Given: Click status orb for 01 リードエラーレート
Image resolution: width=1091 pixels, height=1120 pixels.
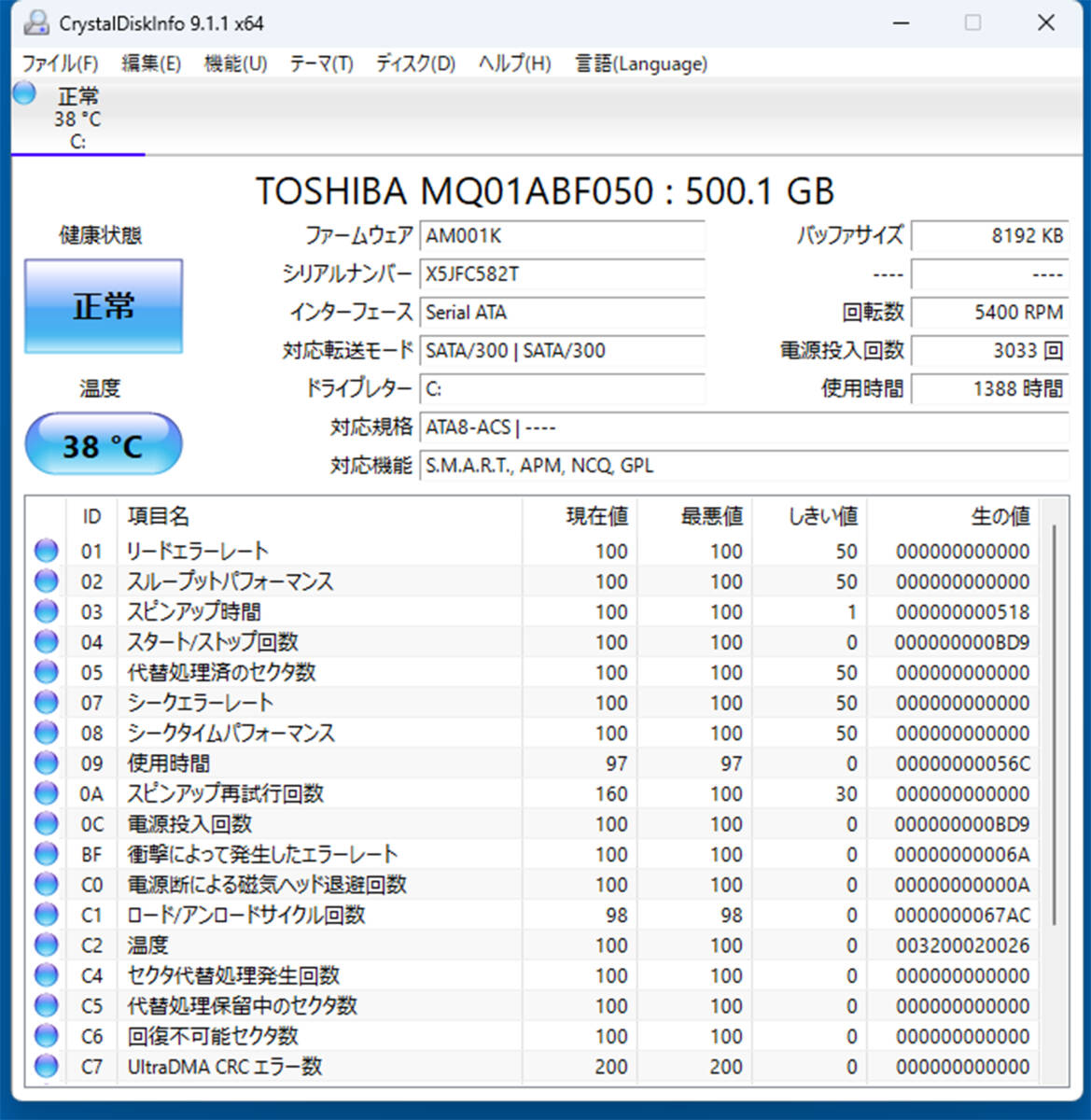Looking at the screenshot, I should tap(46, 551).
